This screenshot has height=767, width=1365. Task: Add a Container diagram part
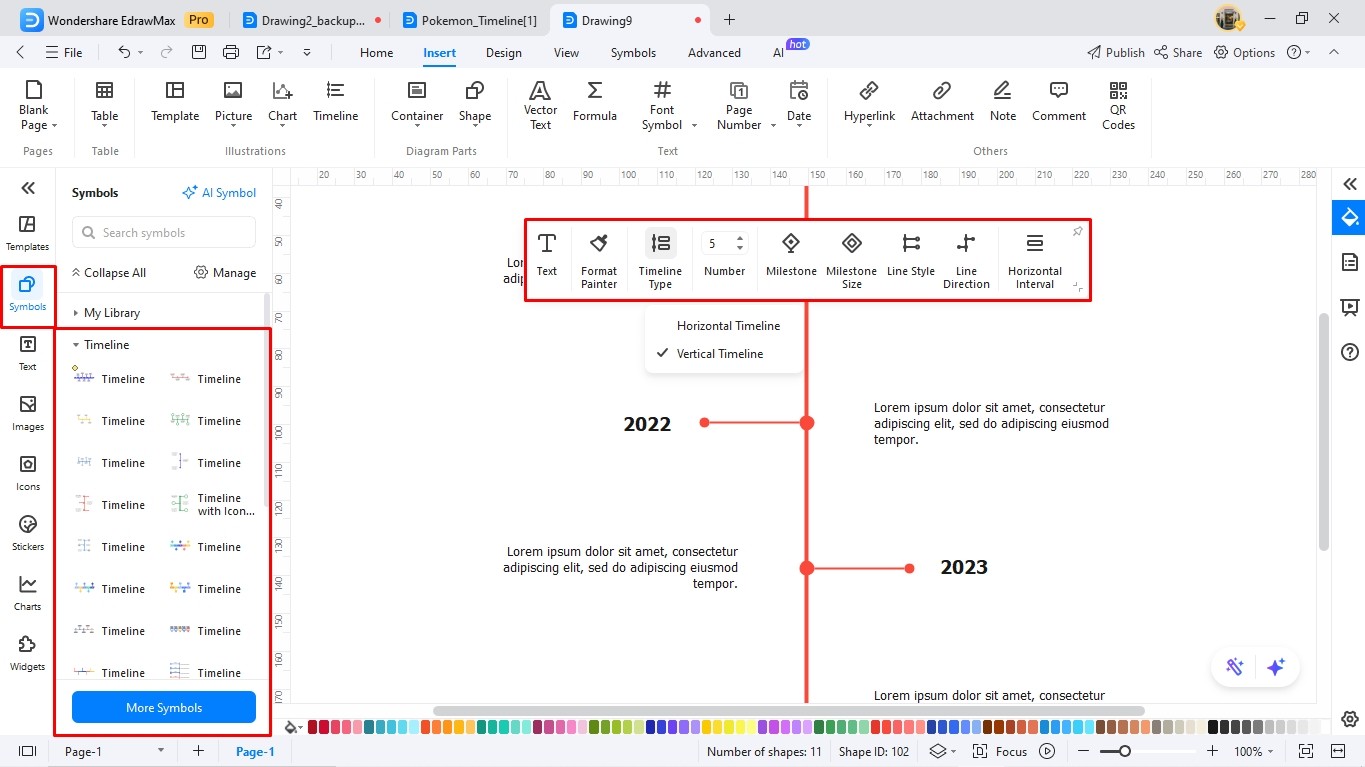click(x=417, y=102)
